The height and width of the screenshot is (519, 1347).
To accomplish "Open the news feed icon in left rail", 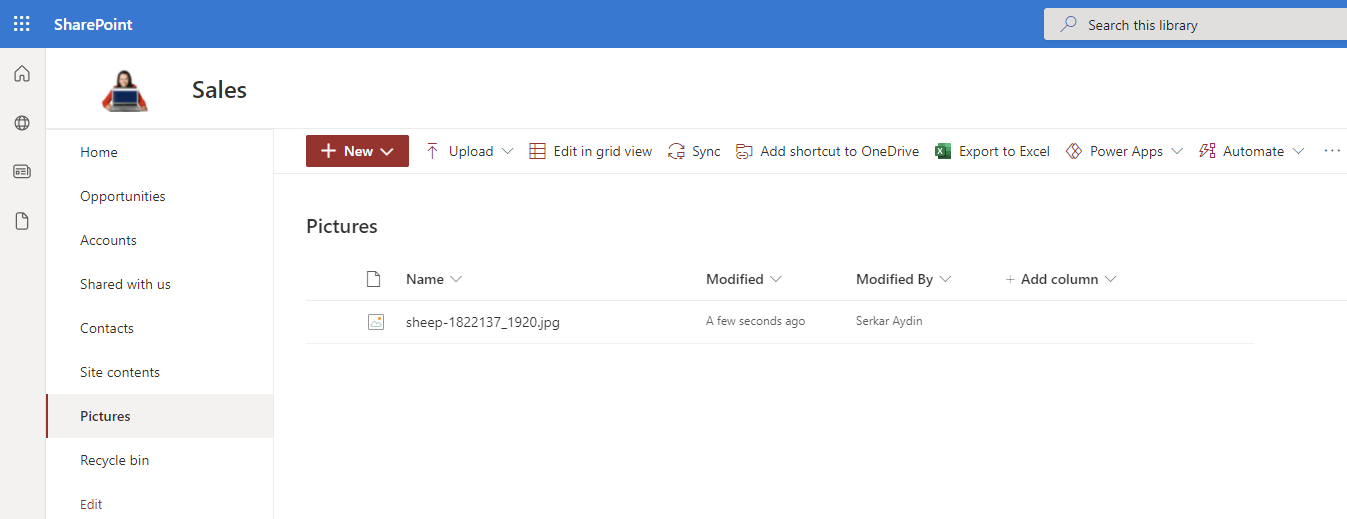I will (22, 172).
